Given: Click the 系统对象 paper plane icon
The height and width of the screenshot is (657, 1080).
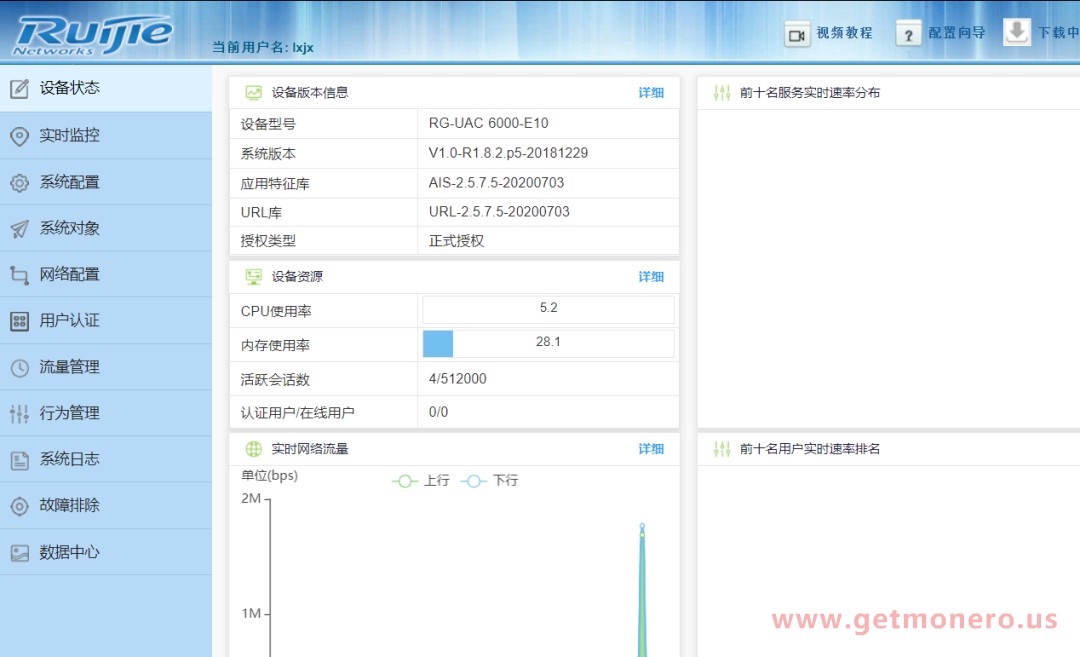Looking at the screenshot, I should 19,229.
